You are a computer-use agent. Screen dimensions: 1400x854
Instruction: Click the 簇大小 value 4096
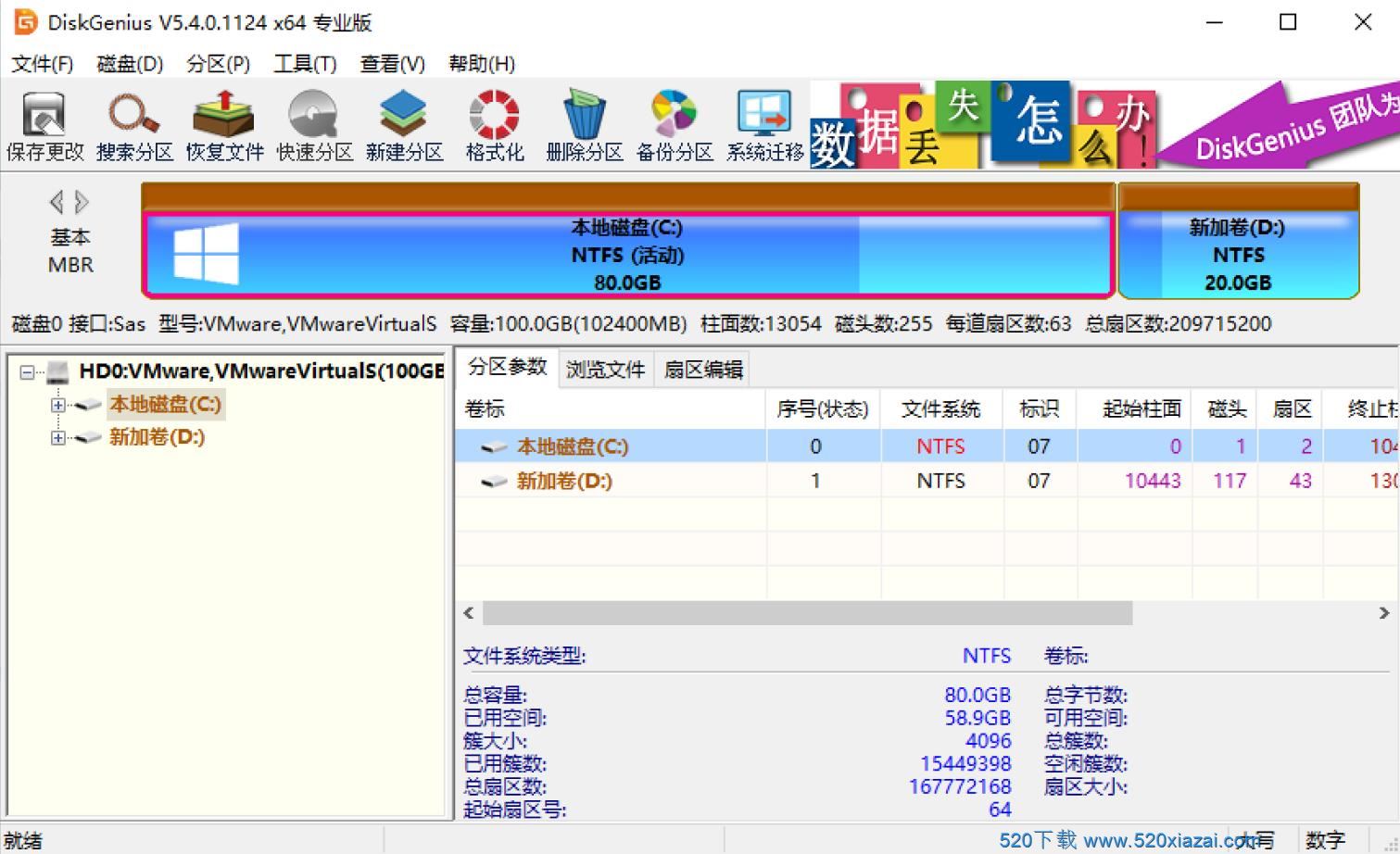(x=988, y=741)
